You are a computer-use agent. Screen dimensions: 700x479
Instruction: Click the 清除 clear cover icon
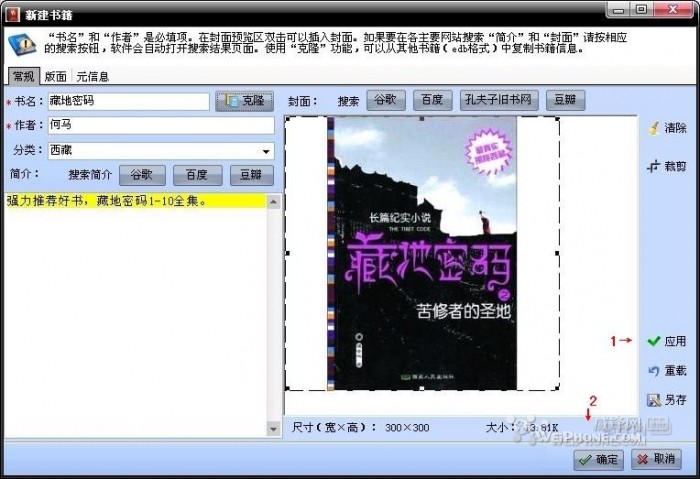667,128
